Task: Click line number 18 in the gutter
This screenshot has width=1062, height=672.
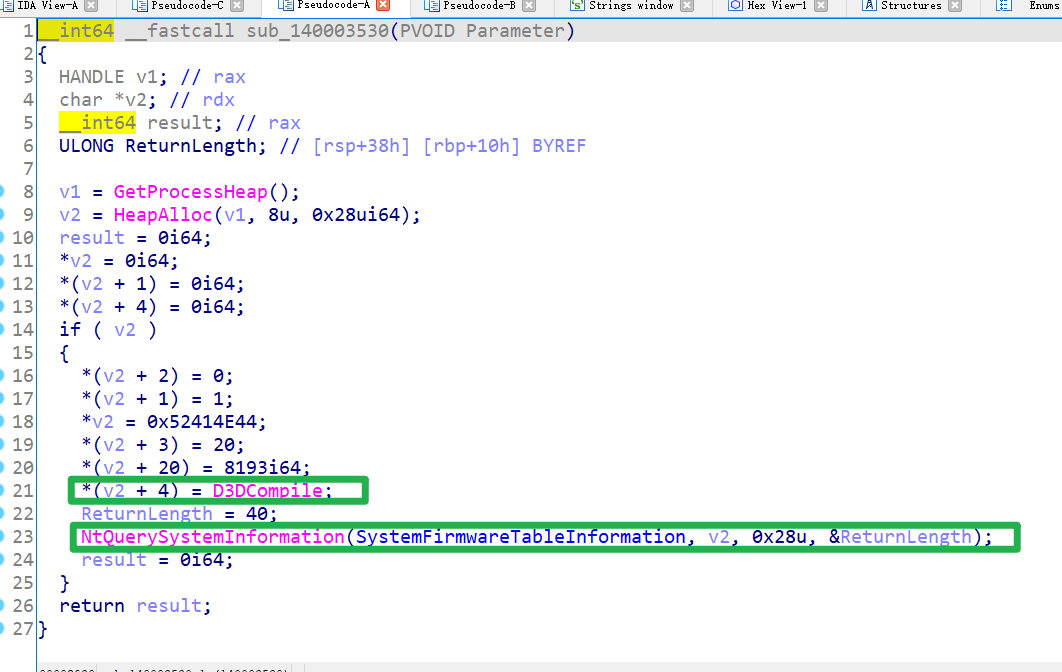Action: click(x=22, y=421)
